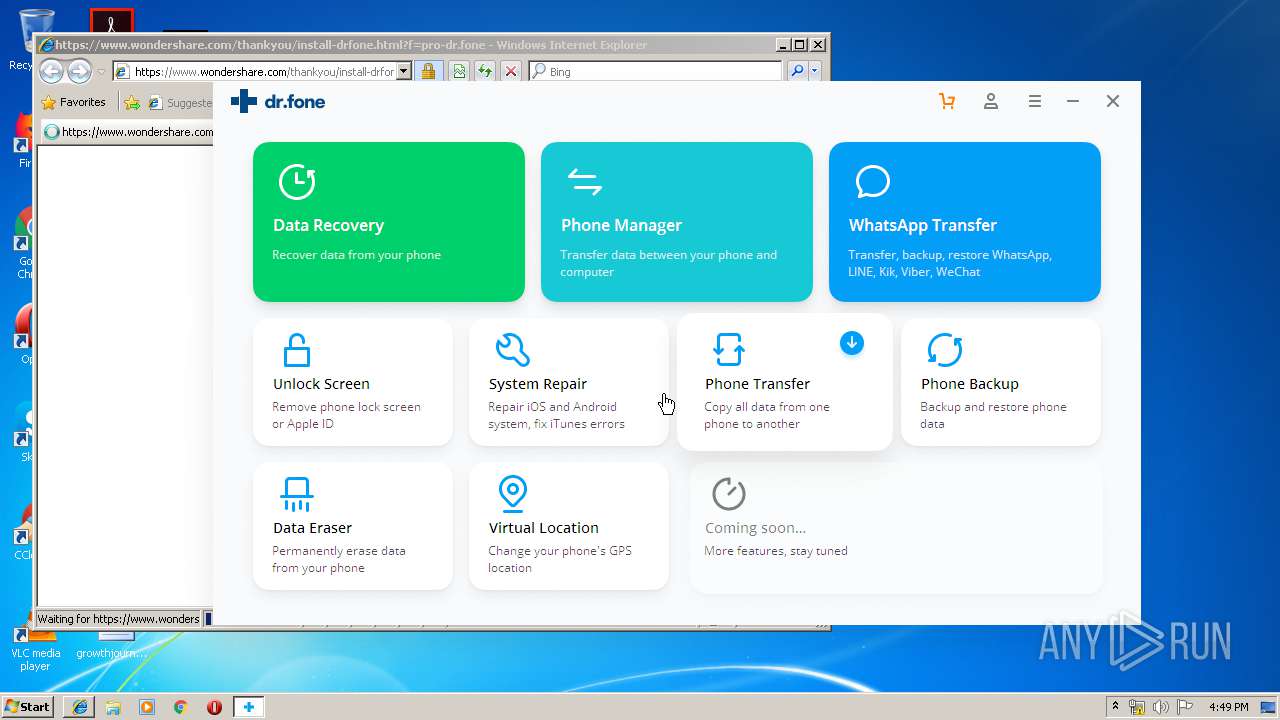Select the Phone Backup label
This screenshot has width=1280, height=720.
point(970,384)
